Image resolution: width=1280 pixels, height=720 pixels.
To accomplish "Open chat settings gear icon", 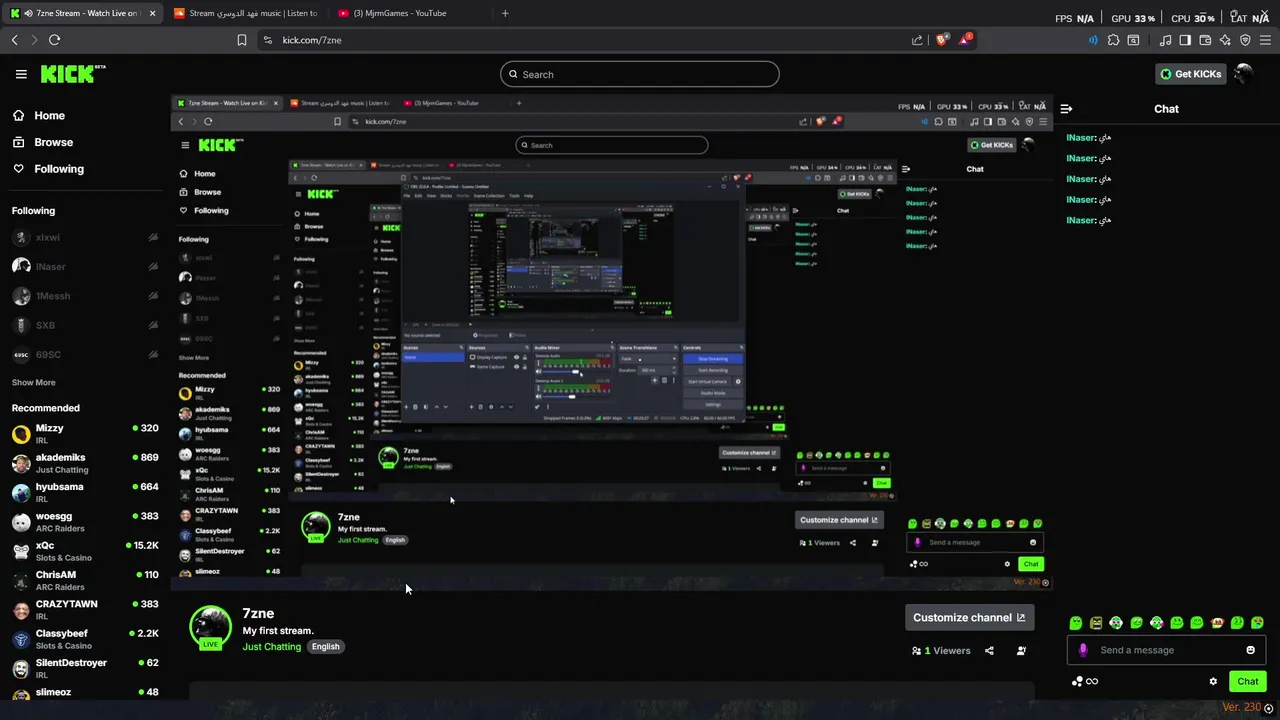I will click(x=1213, y=681).
